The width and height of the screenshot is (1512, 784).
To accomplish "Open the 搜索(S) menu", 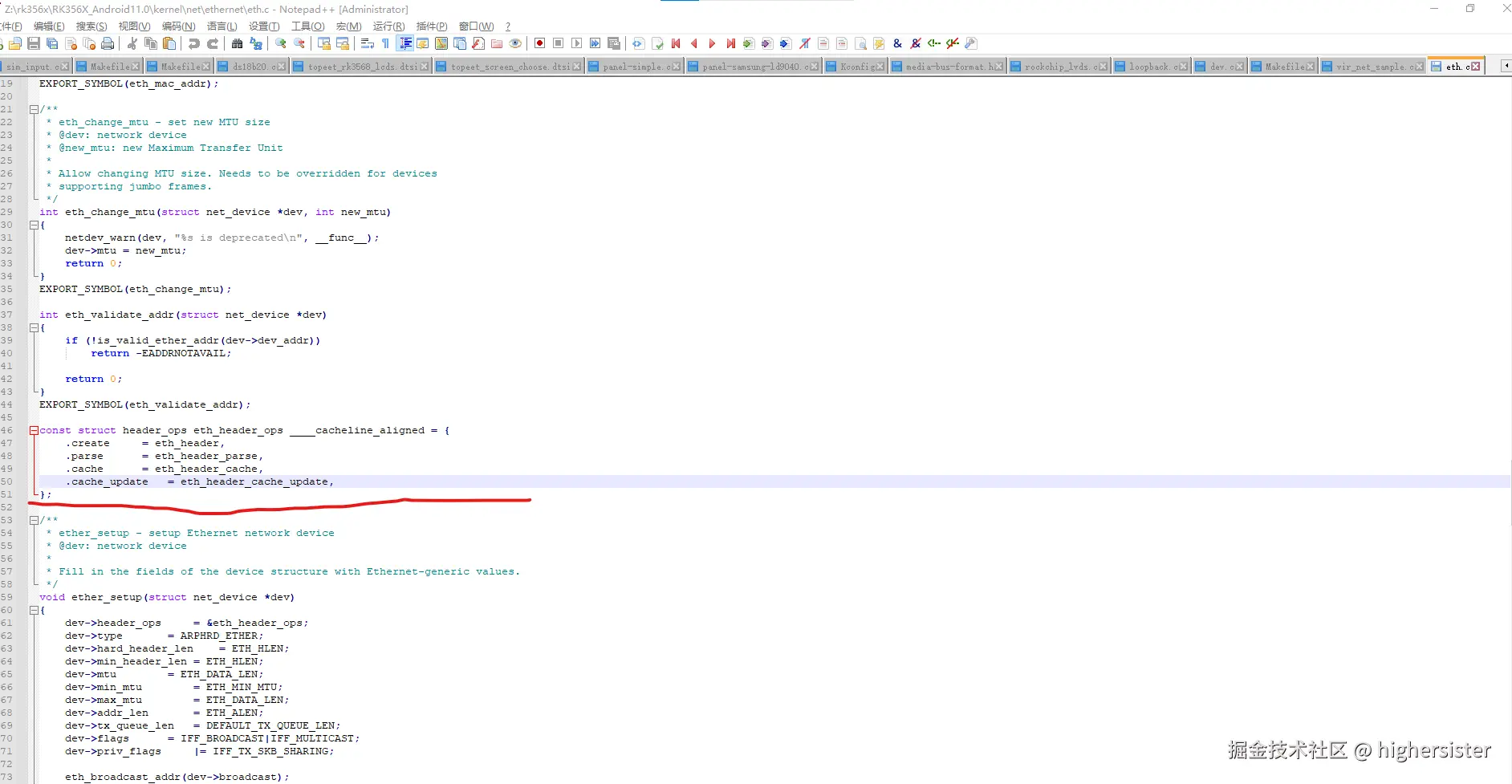I will [91, 26].
